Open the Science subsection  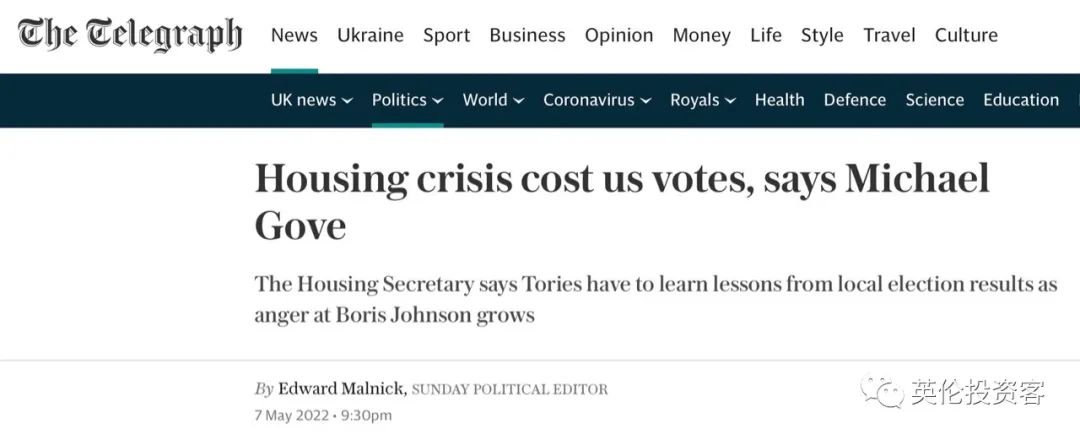click(934, 100)
